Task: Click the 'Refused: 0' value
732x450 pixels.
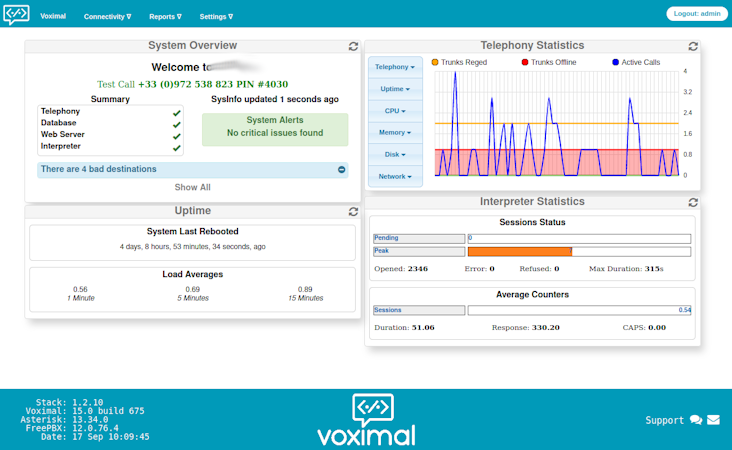Action: pyautogui.click(x=539, y=269)
